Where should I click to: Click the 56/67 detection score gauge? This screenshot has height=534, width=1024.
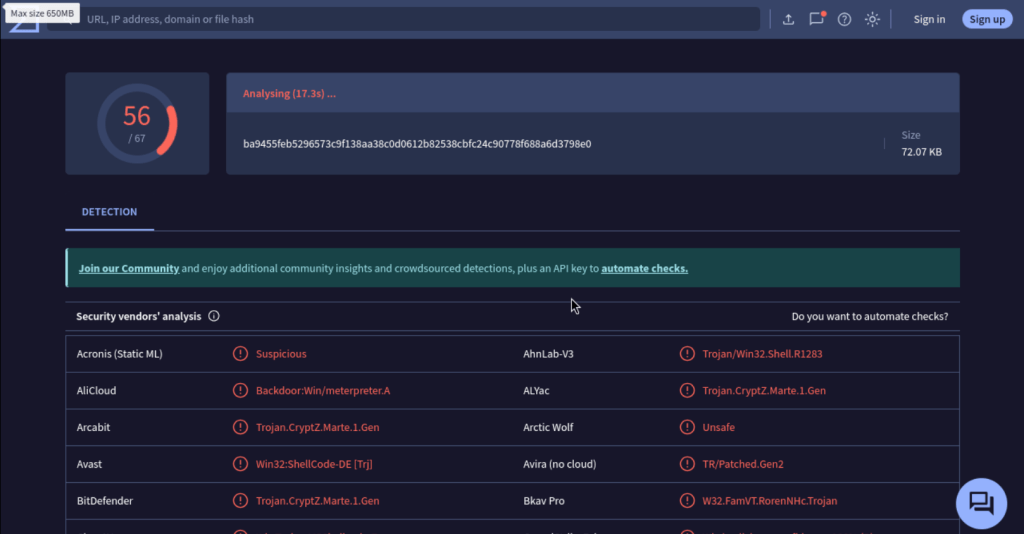click(137, 123)
